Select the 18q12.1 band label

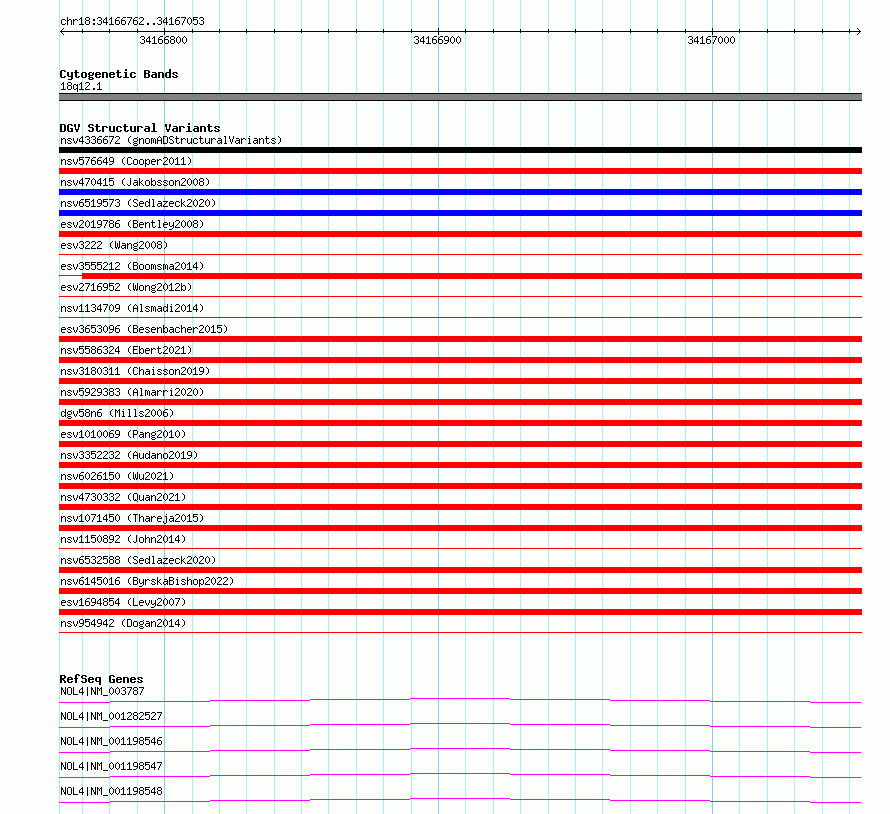tap(81, 86)
